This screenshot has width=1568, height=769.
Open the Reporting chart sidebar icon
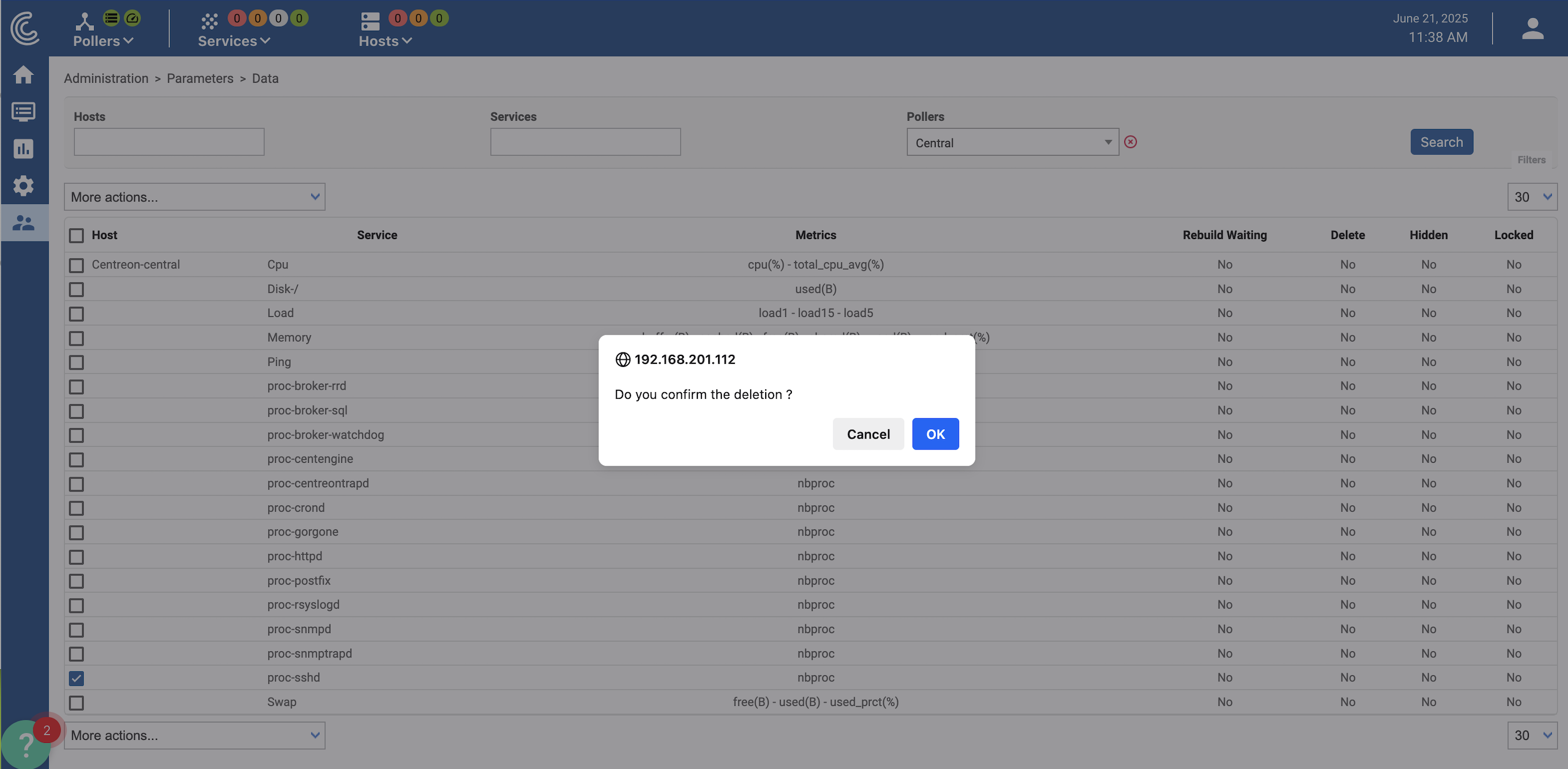[23, 148]
